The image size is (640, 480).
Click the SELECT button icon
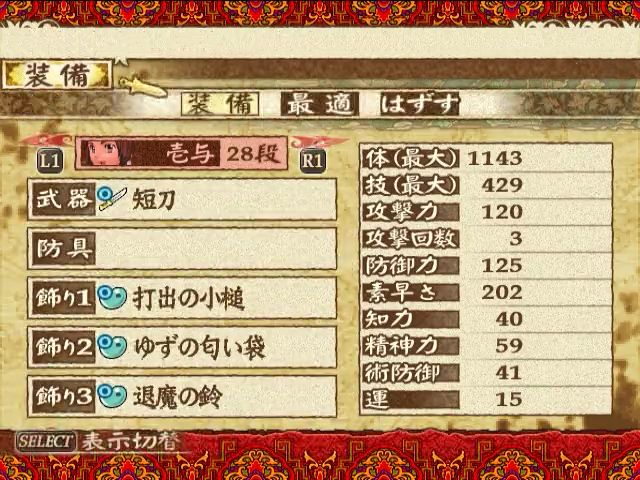tap(46, 441)
